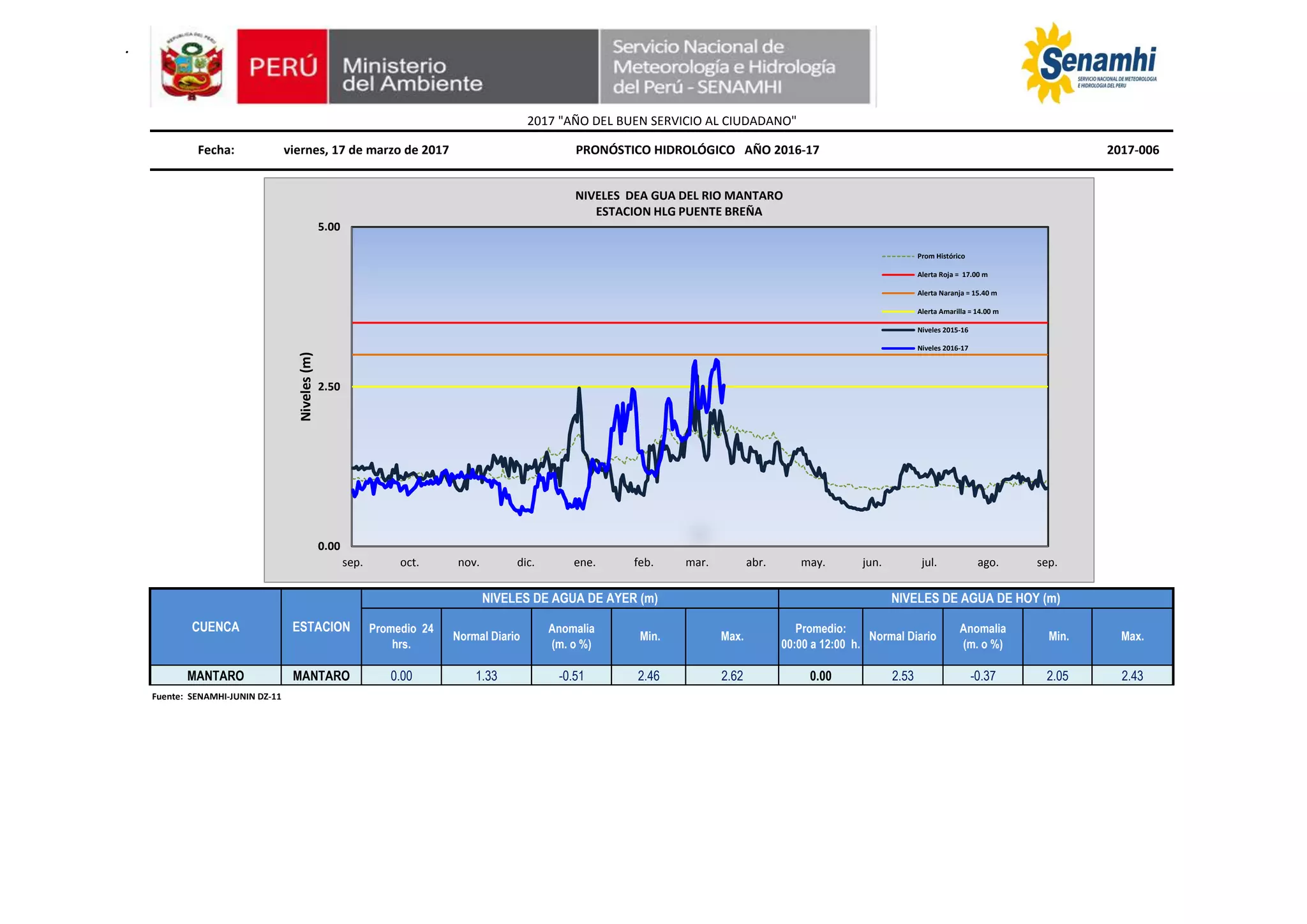
Task: Click the ESTACION table header
Action: (x=321, y=627)
